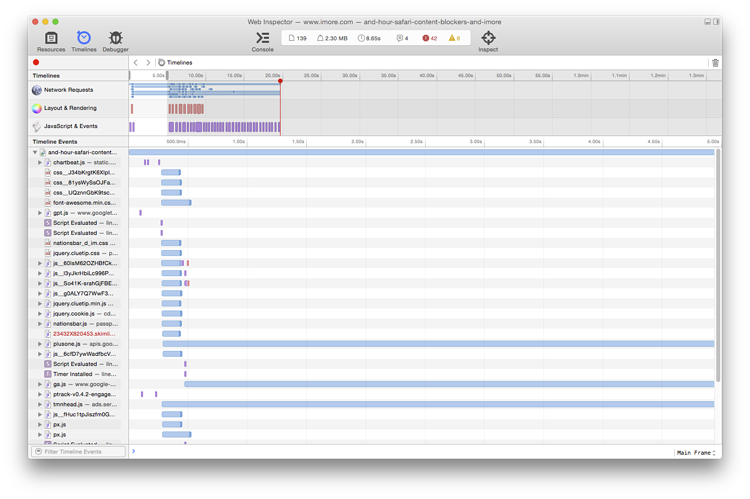Show the 8 warnings in console
Image resolution: width=750 pixels, height=499 pixels.
[454, 38]
